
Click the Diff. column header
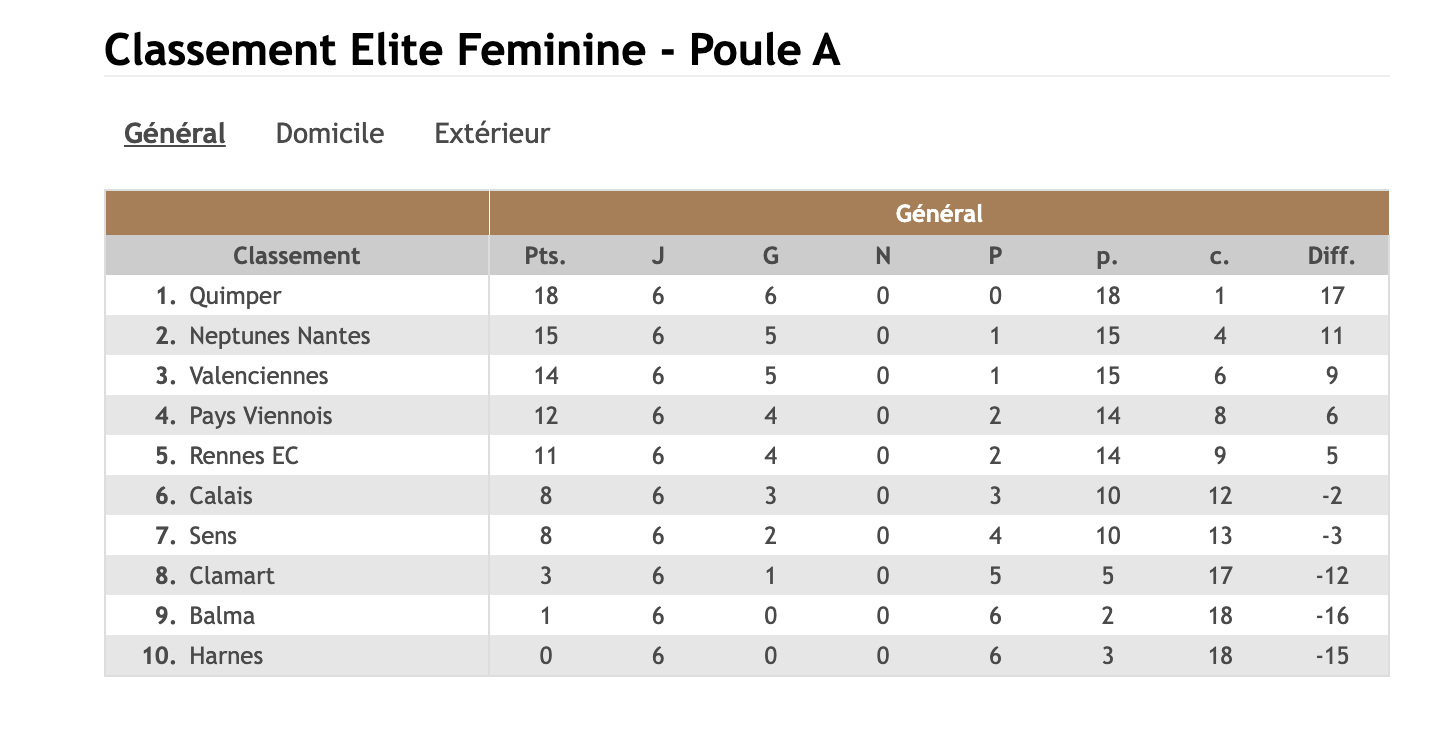click(x=1331, y=256)
